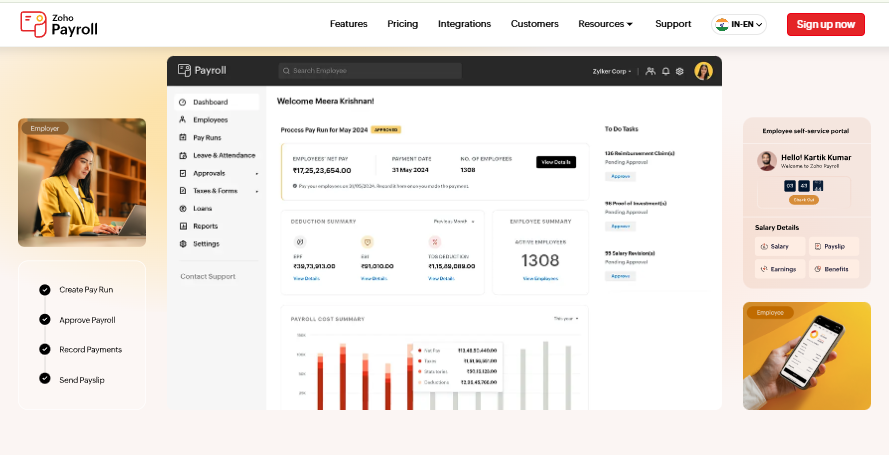Viewport: 889px width, 455px height.
Task: Click View Employees link
Action: click(540, 279)
